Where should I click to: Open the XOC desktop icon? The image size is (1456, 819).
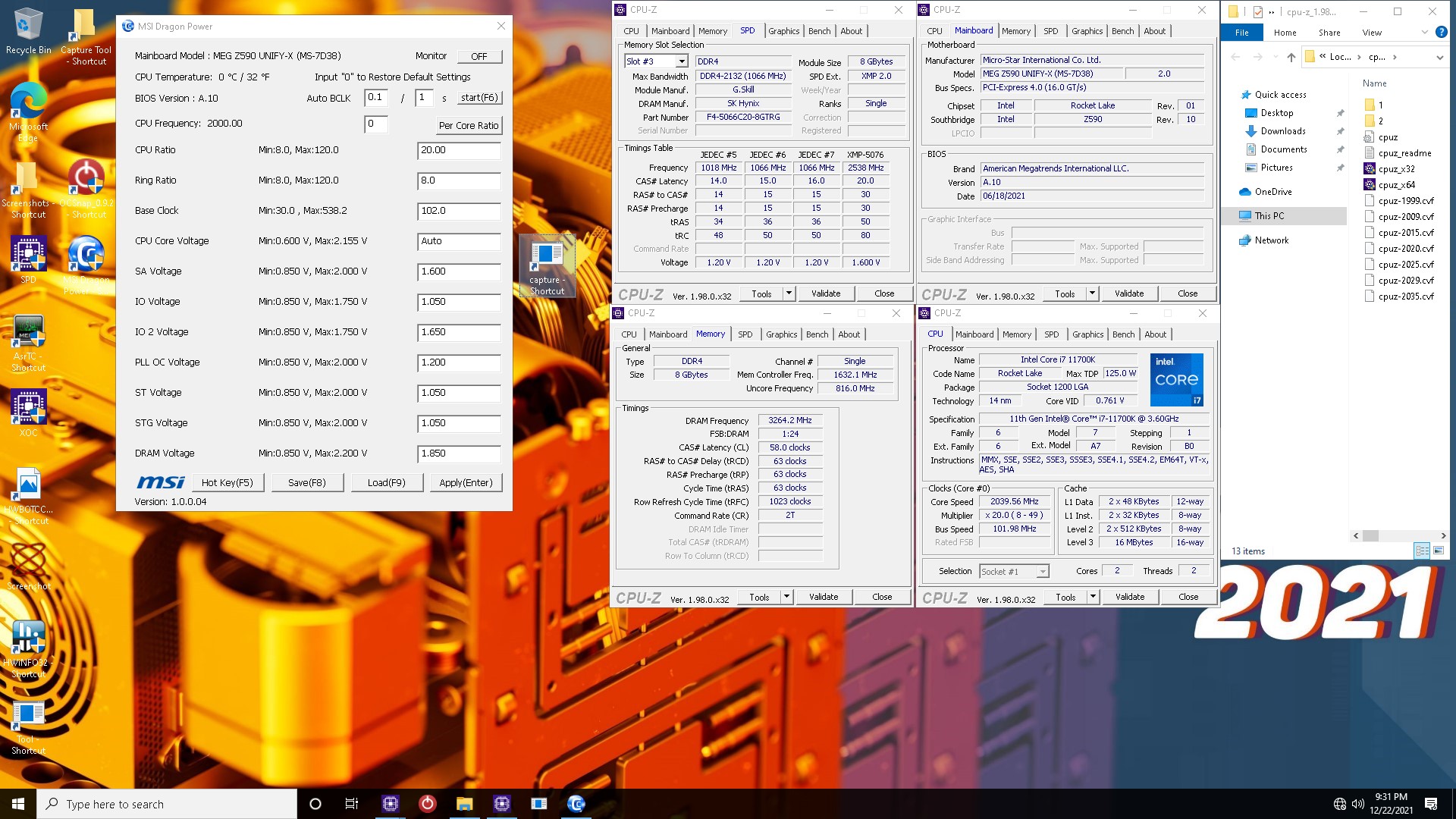28,413
